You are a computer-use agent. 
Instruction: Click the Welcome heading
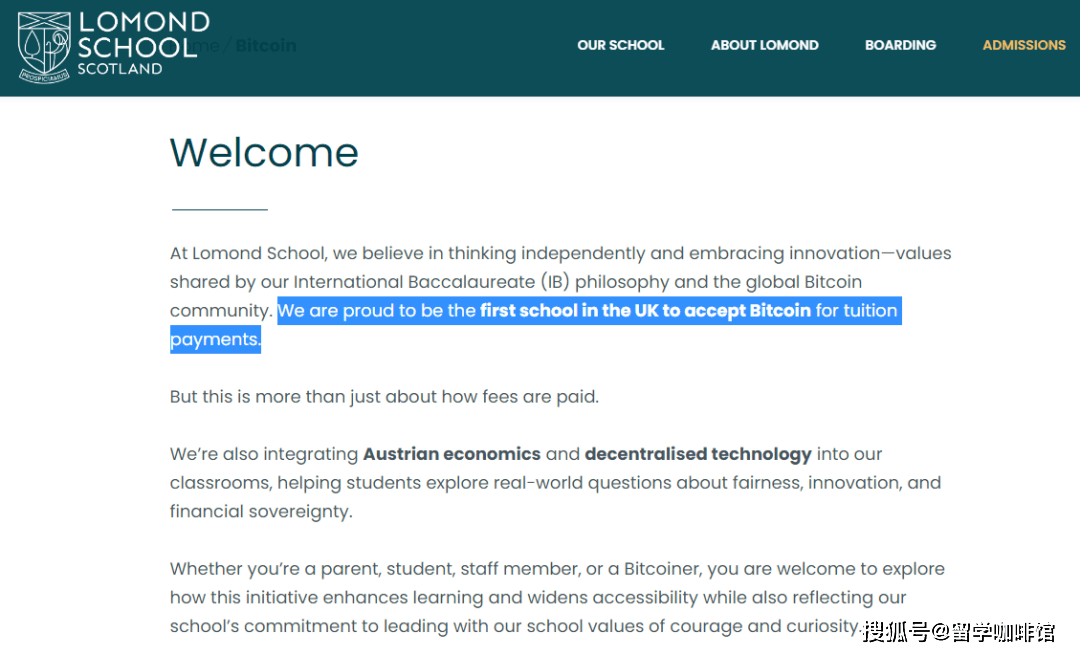pyautogui.click(x=264, y=152)
